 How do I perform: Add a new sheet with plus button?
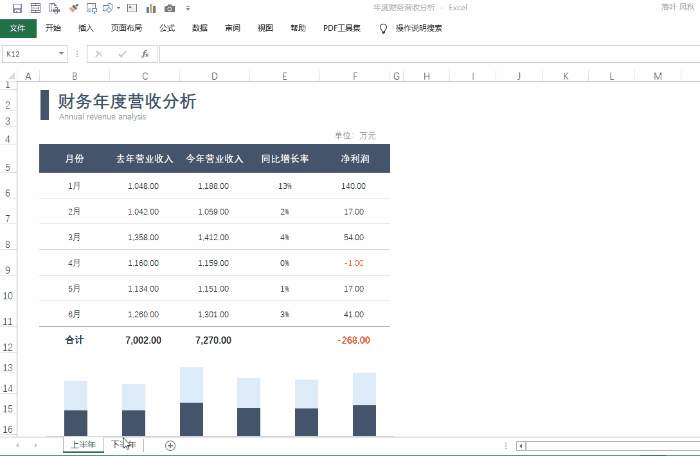tap(170, 445)
